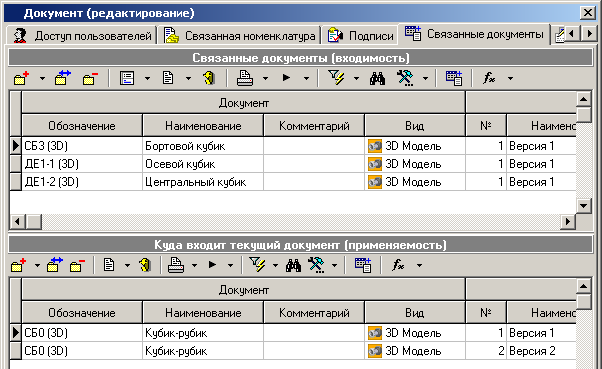Click the filter lightning icon in upper toolbar
The width and height of the screenshot is (602, 369).
337,78
